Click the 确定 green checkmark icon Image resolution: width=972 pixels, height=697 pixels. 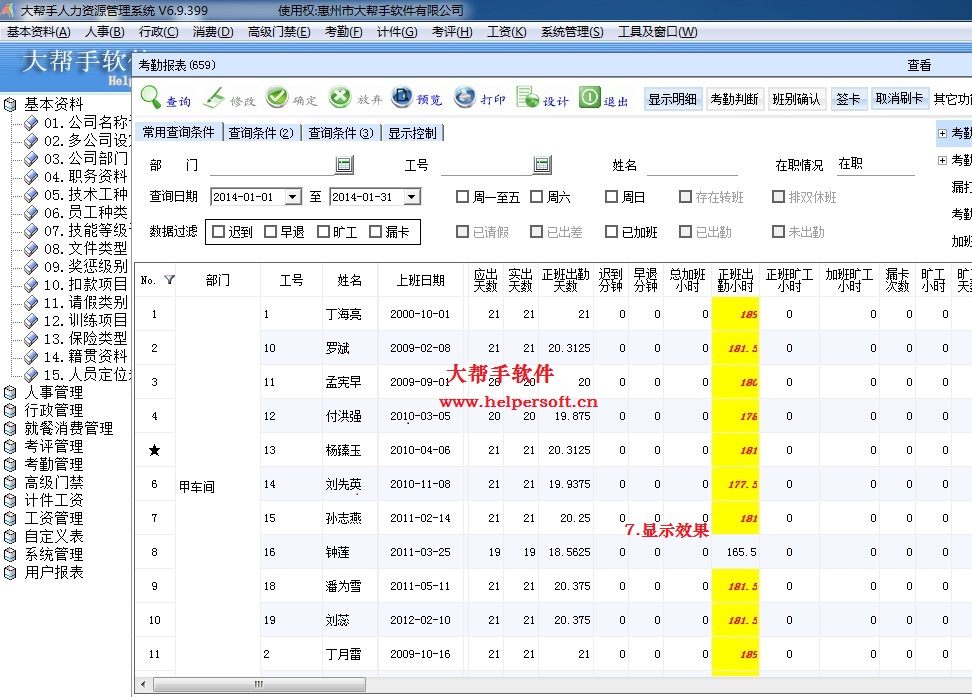click(277, 97)
